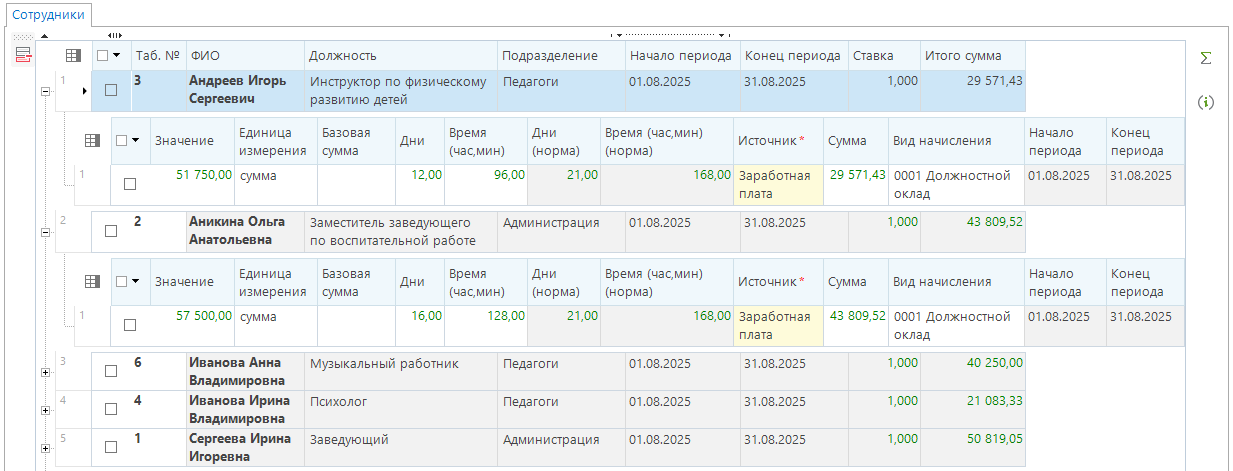Open the select-all dropdown arrow in the main header
1233x471 pixels.
coord(117,56)
